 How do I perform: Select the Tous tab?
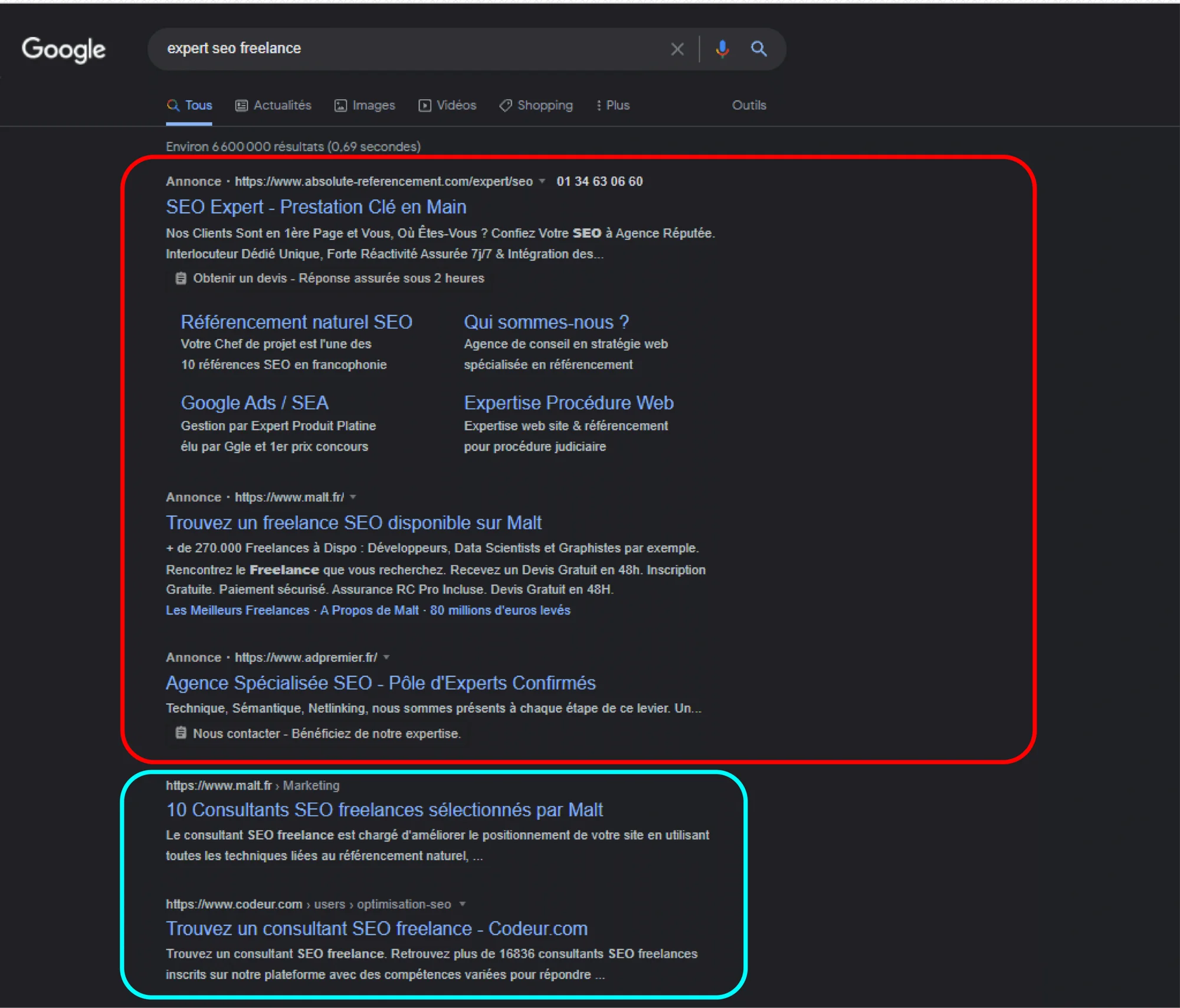tap(189, 106)
